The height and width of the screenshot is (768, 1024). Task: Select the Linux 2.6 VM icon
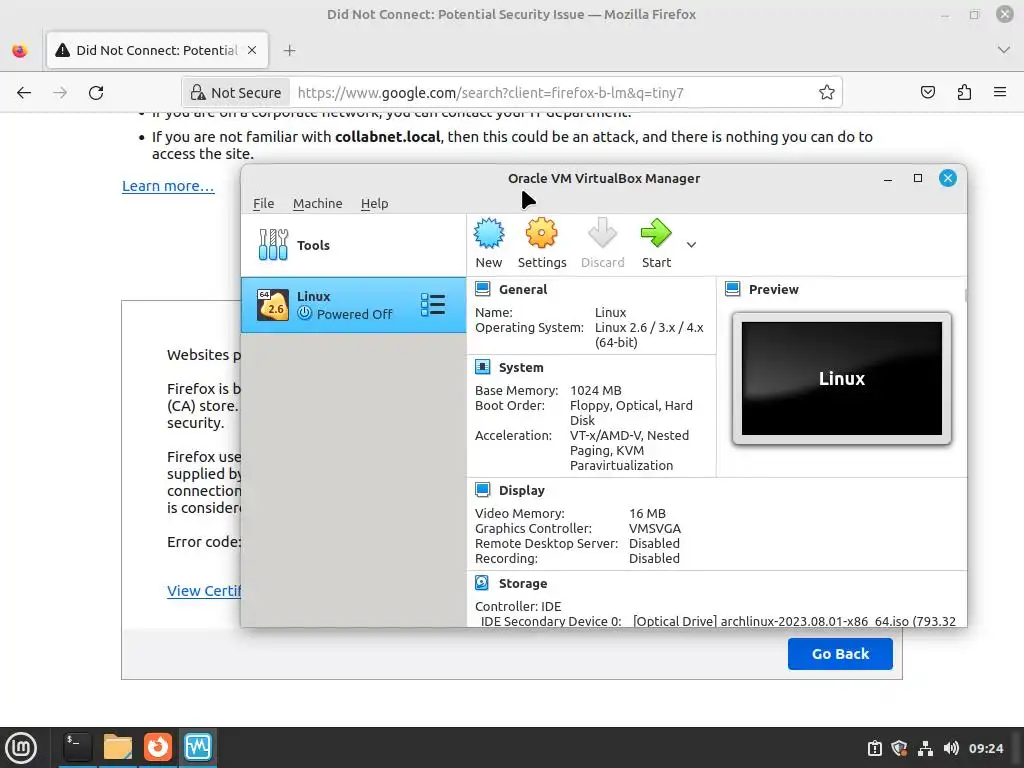click(x=272, y=304)
